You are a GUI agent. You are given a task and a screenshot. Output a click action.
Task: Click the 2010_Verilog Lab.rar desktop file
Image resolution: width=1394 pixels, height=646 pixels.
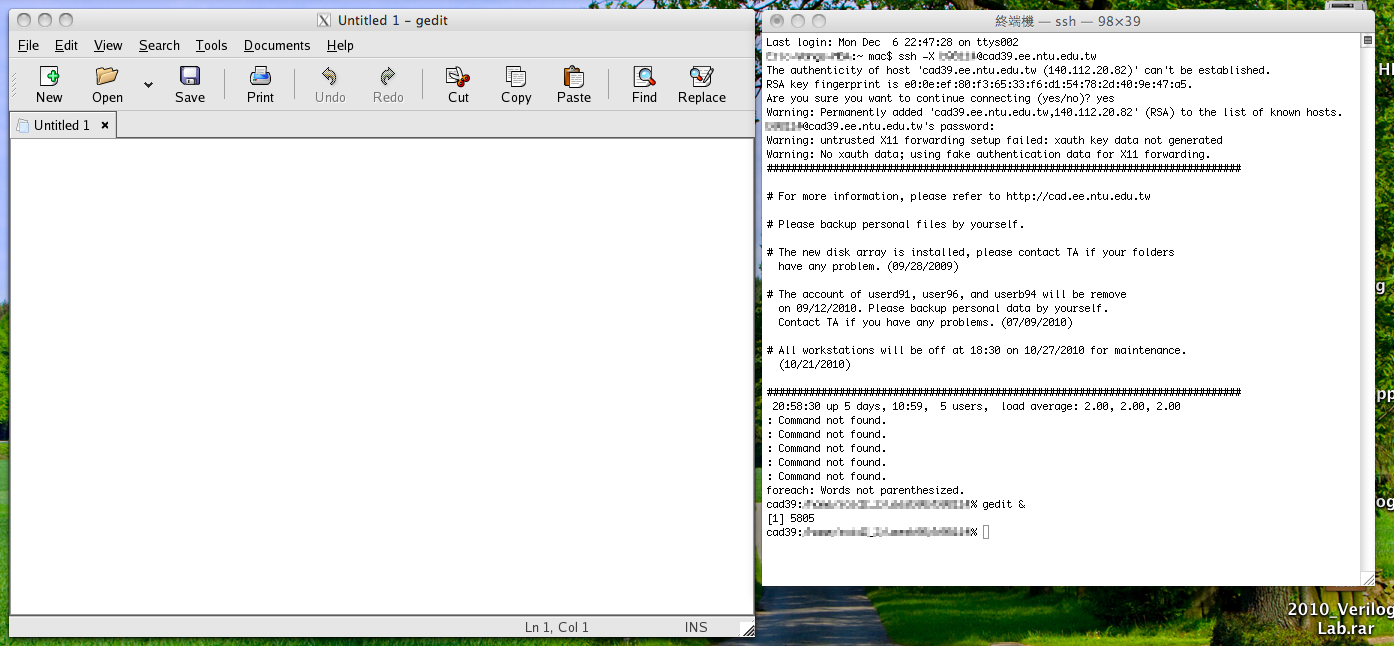pos(1340,619)
